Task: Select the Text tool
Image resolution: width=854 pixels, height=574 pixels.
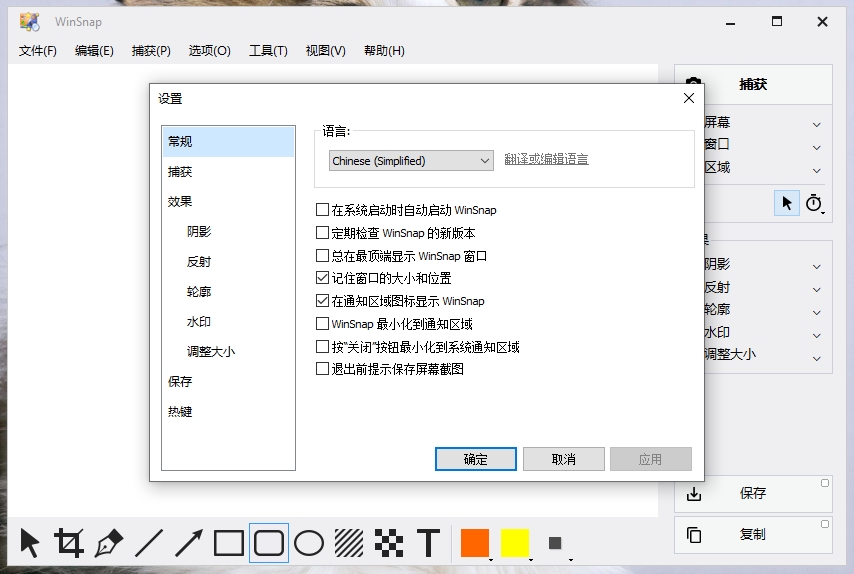Action: click(429, 542)
